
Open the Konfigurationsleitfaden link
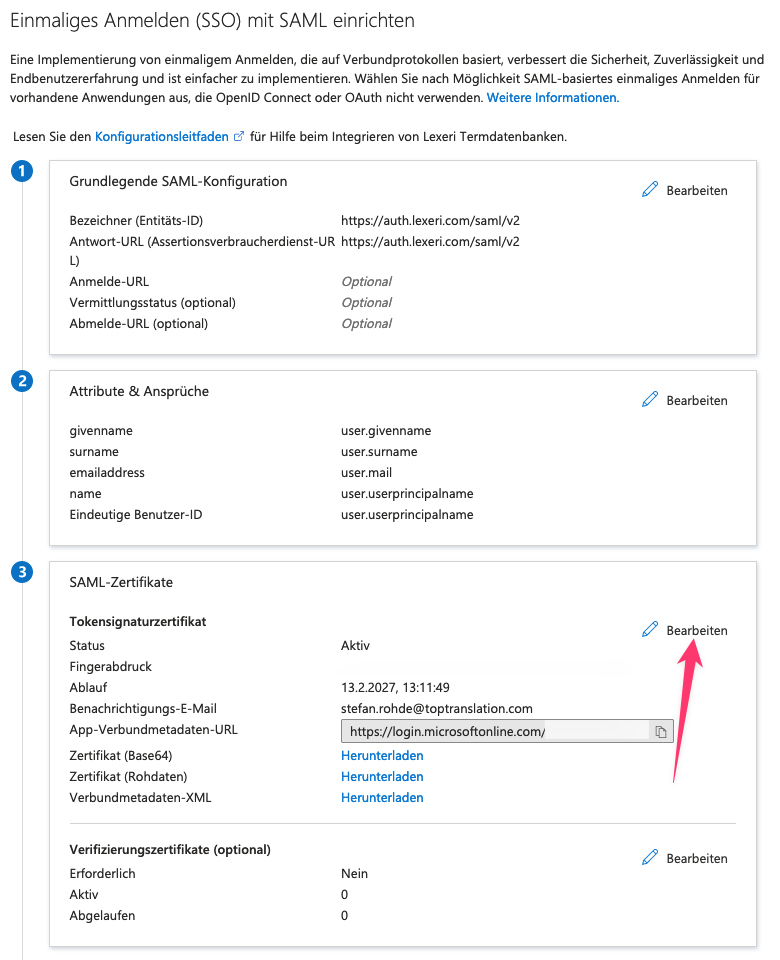coord(162,137)
